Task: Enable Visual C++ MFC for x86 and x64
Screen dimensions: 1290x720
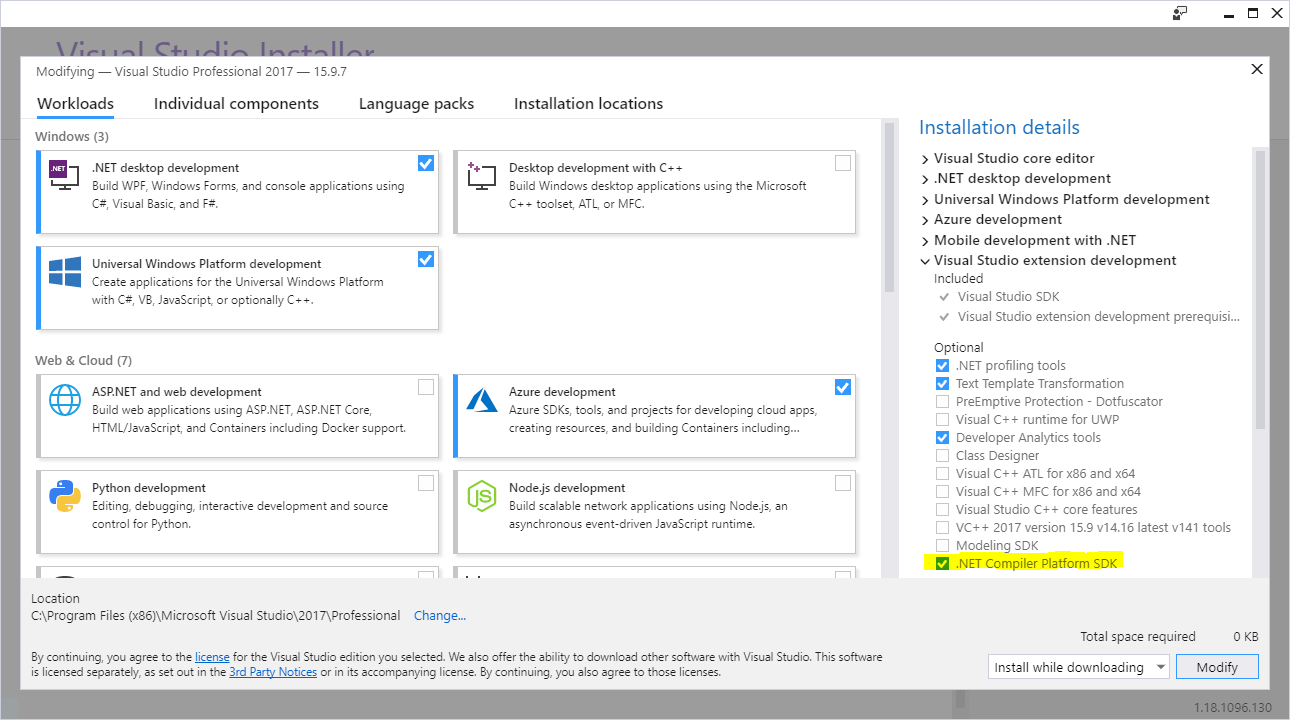Action: (x=942, y=491)
